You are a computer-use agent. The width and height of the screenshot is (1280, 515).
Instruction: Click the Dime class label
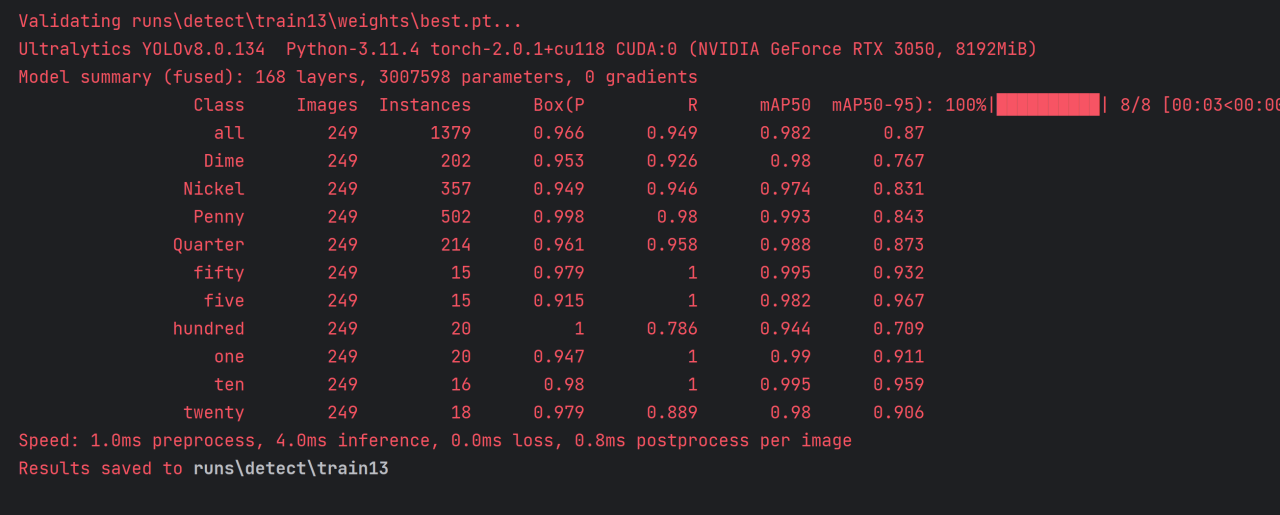point(224,161)
